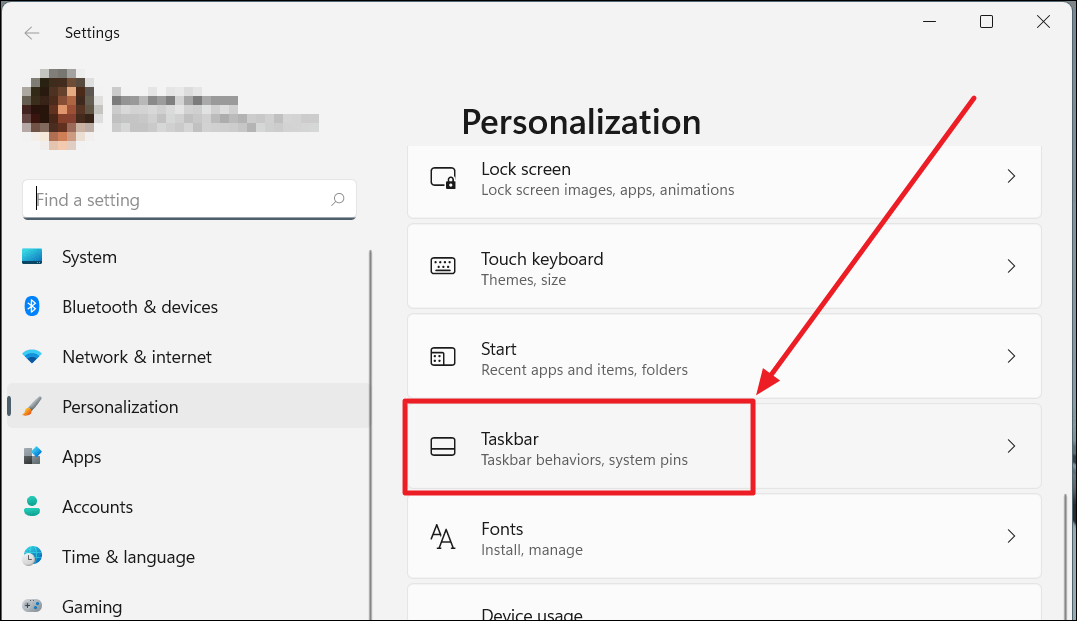
Task: Open Fonts via its chevron arrow
Action: point(1011,537)
